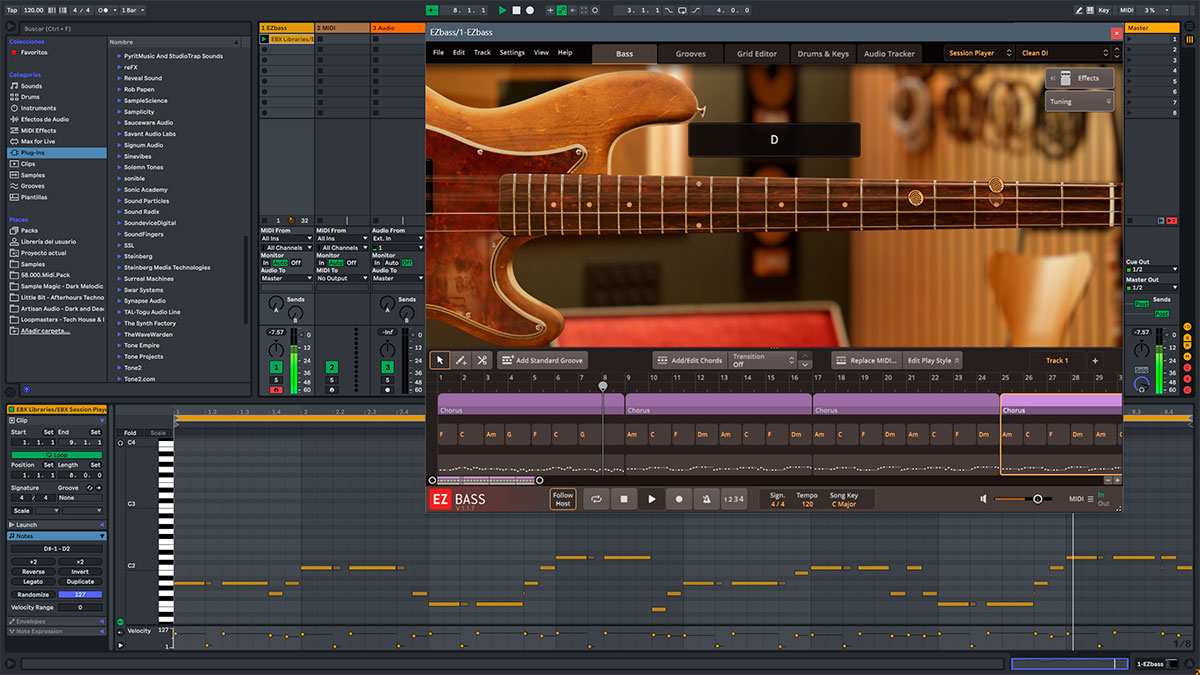
Task: Click the Add/Edit Chords button
Action: 689,360
